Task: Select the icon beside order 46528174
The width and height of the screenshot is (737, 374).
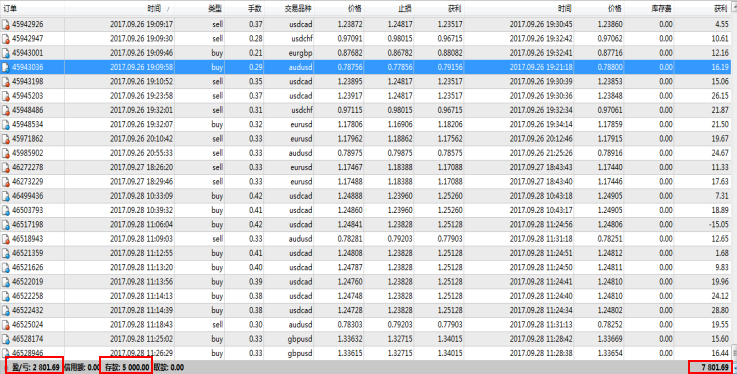Action: [x=6, y=339]
